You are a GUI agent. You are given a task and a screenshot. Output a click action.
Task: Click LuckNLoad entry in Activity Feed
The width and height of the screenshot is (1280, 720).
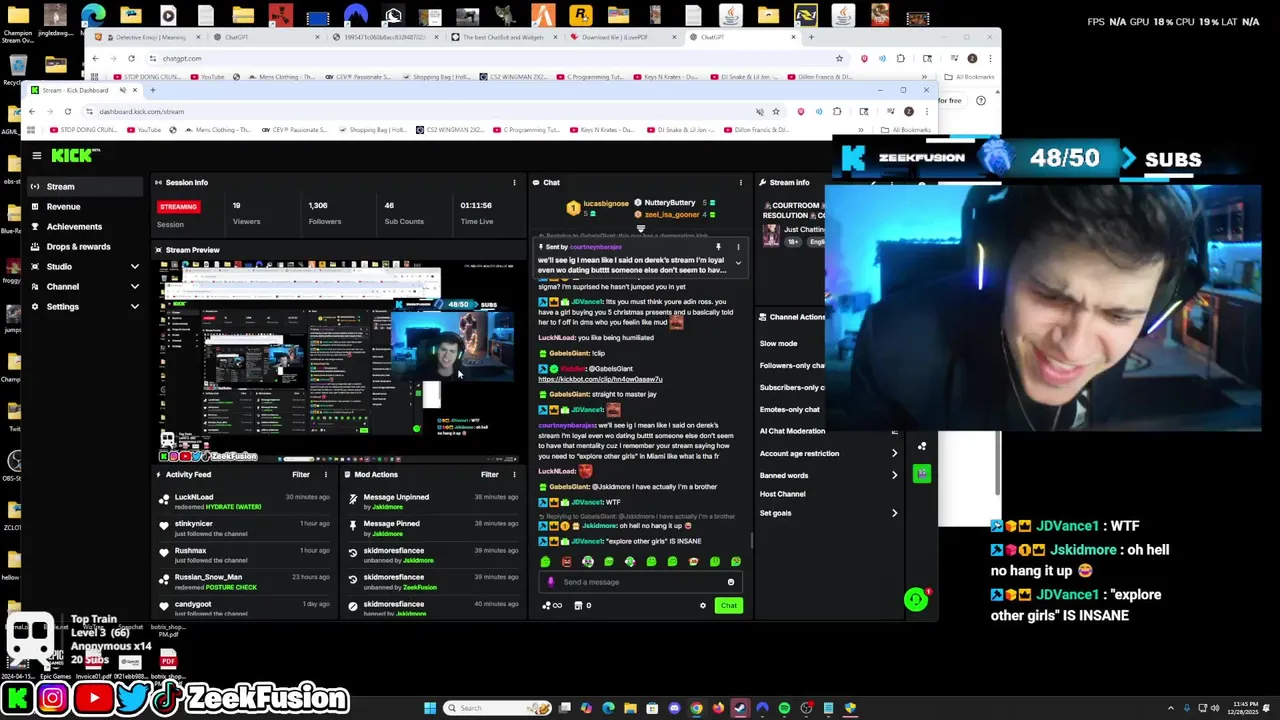pyautogui.click(x=244, y=501)
